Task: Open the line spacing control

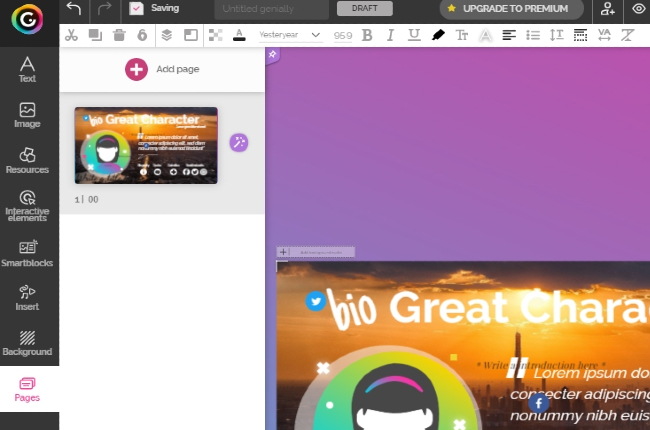Action: (556, 35)
